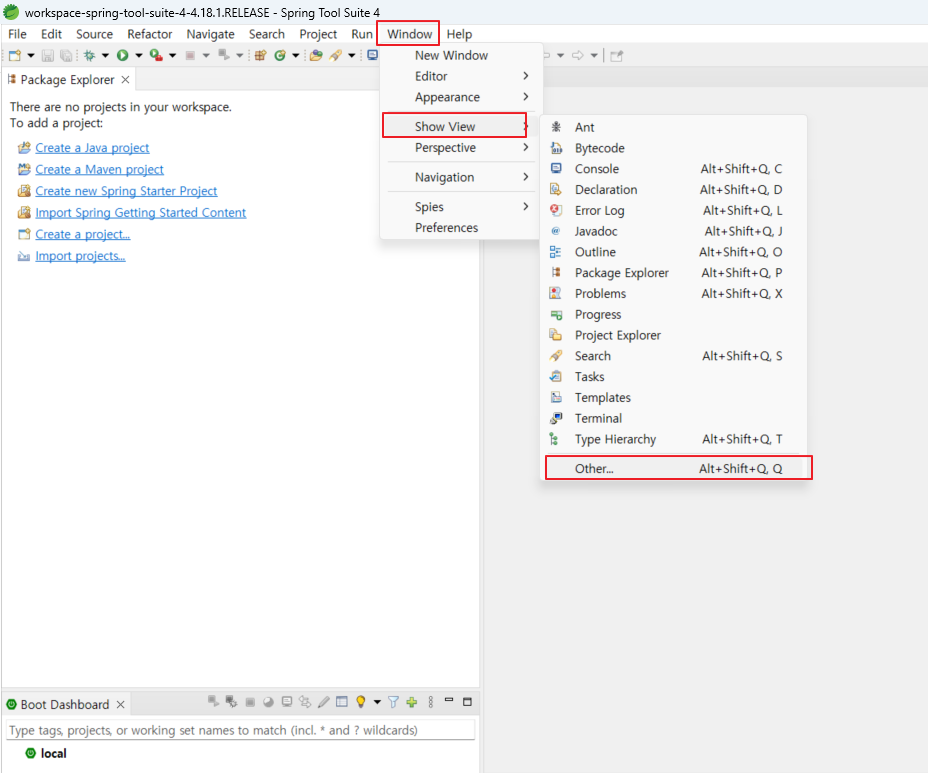Select Ant in Show View submenu

(675, 127)
